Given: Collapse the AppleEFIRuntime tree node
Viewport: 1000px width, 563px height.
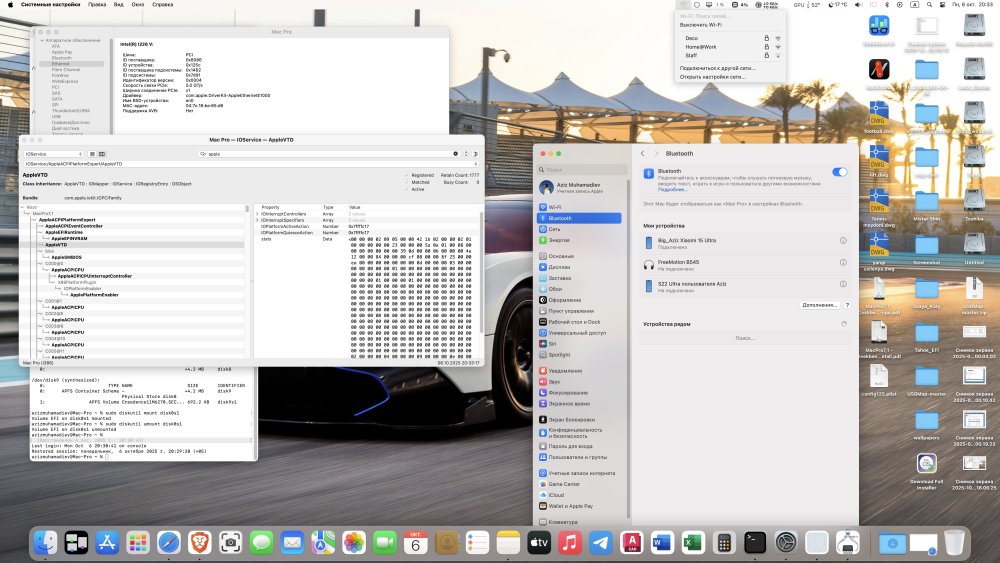Looking at the screenshot, I should (40, 233).
